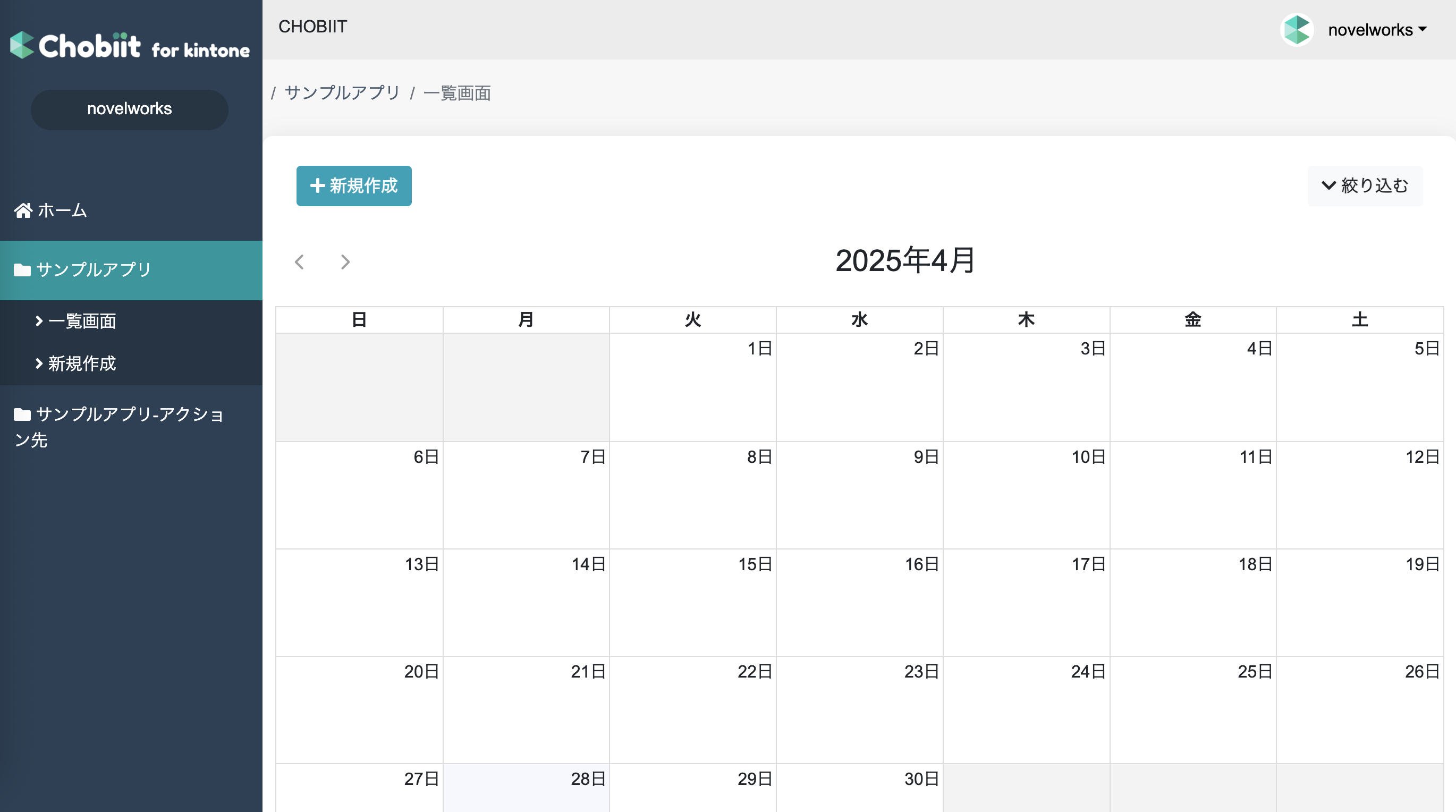This screenshot has width=1456, height=812.
Task: Open the home icon in sidebar
Action: tap(23, 210)
